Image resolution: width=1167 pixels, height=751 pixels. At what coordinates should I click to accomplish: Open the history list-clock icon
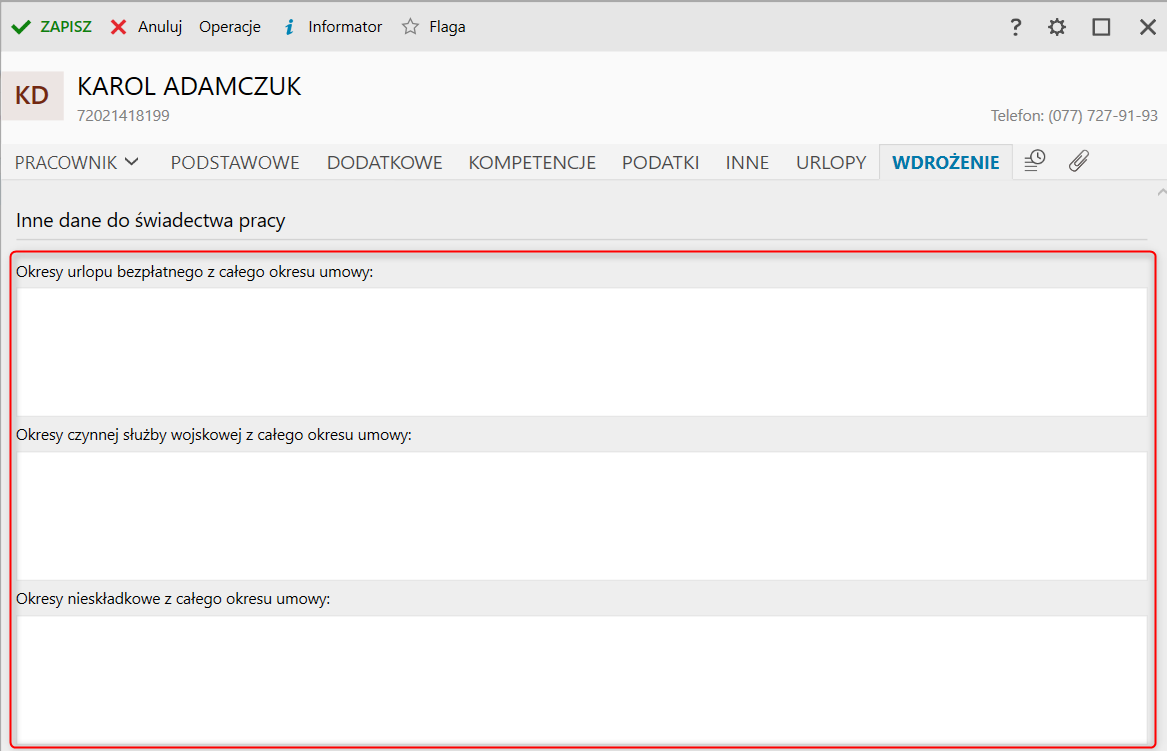tap(1035, 161)
